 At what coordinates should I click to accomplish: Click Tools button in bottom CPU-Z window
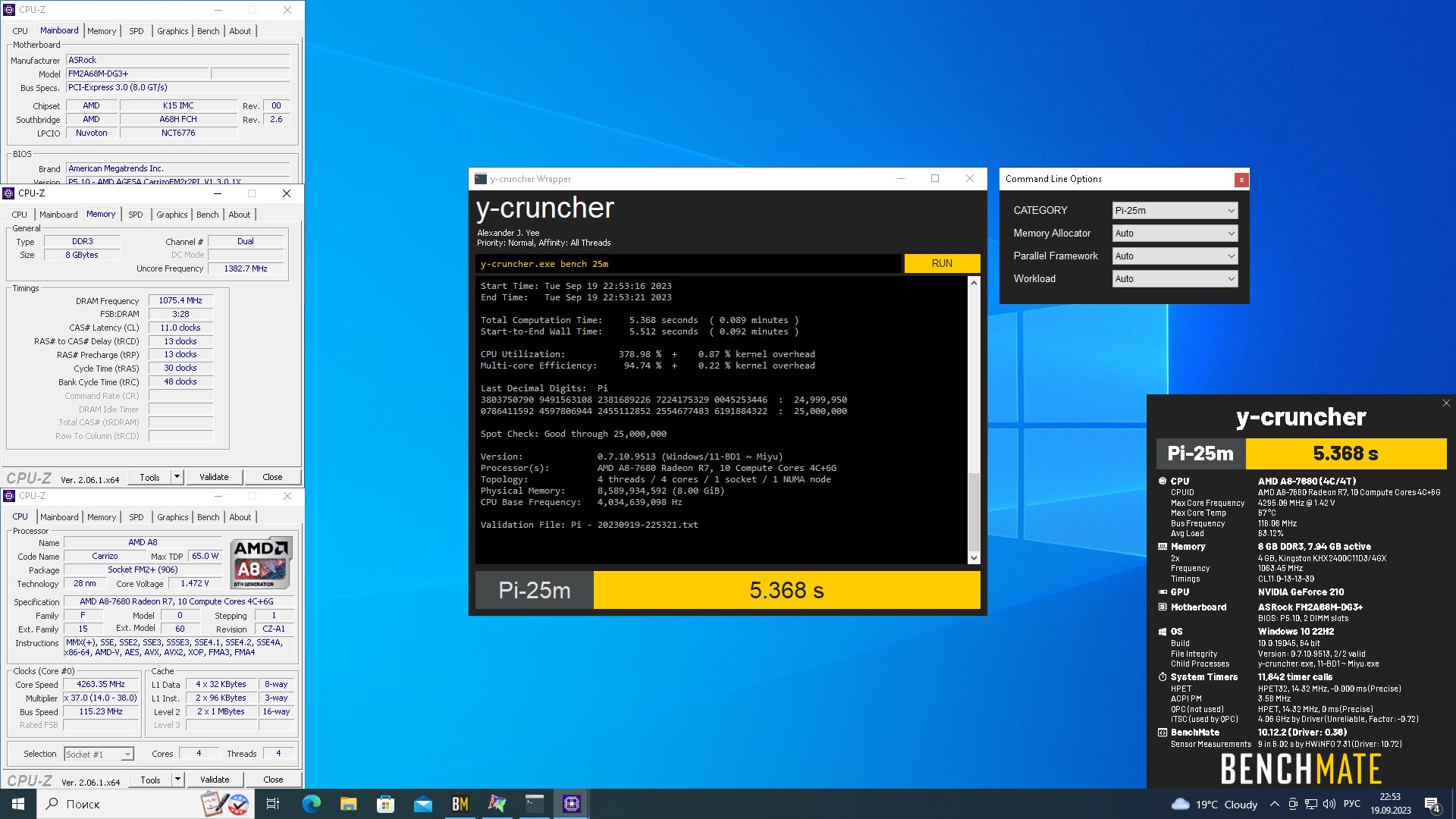(150, 780)
